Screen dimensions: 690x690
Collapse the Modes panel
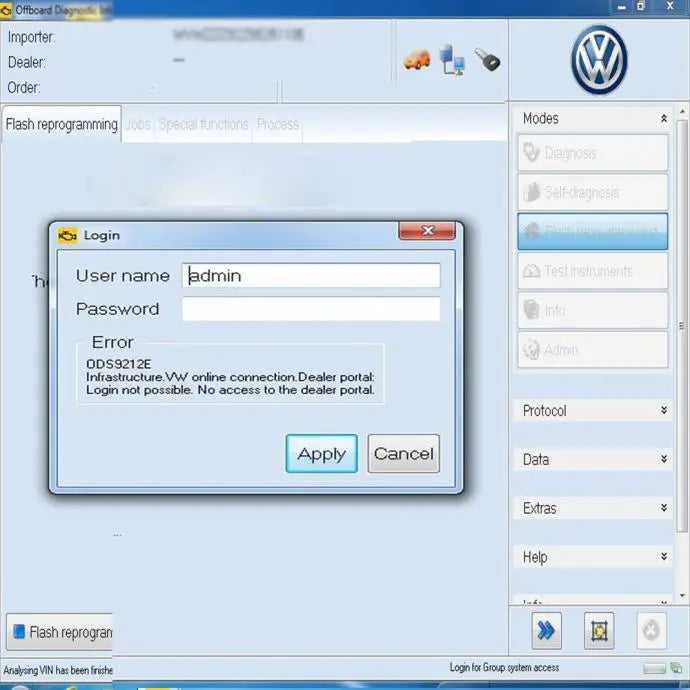pos(664,118)
